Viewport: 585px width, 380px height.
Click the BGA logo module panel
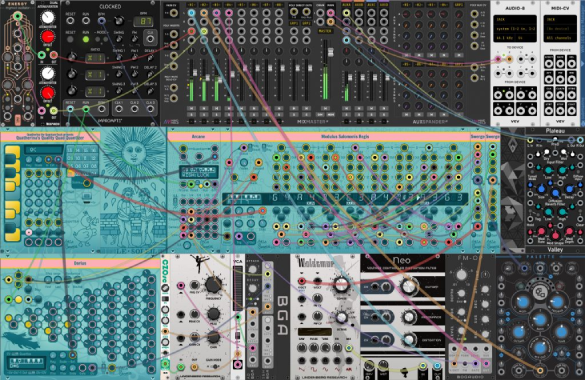[x=282, y=316]
